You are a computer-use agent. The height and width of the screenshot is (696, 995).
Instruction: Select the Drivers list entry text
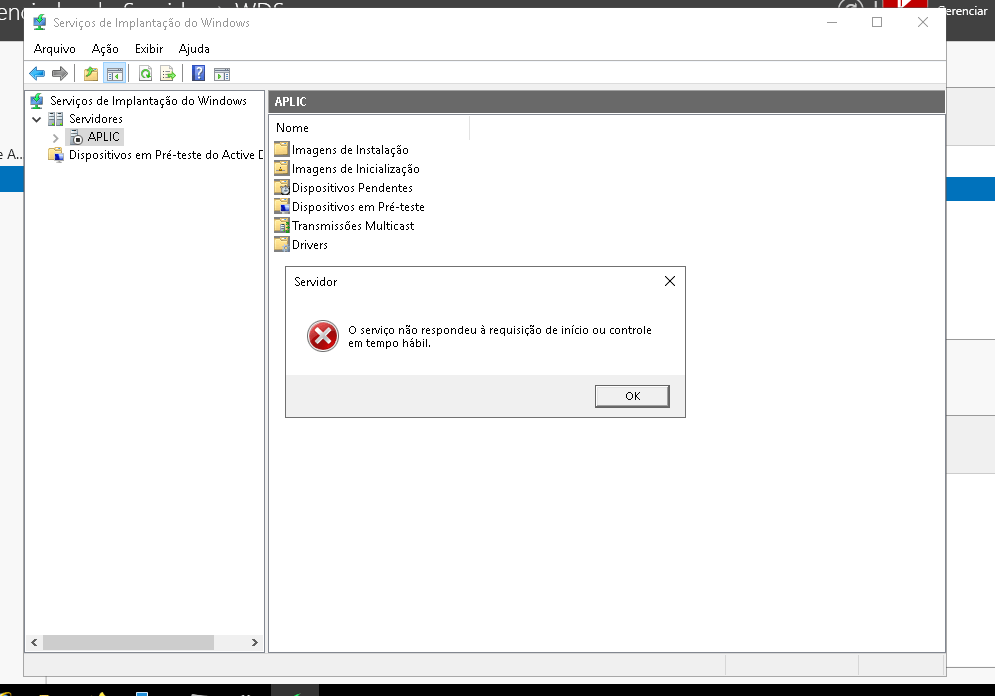click(310, 245)
